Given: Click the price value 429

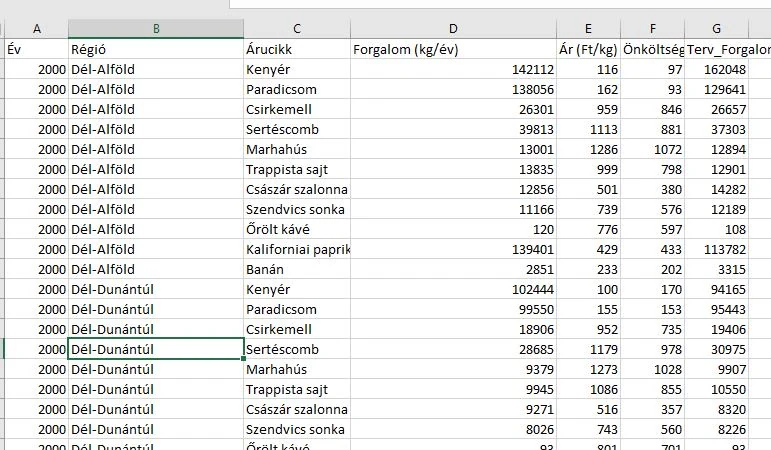Looking at the screenshot, I should click(x=589, y=249).
